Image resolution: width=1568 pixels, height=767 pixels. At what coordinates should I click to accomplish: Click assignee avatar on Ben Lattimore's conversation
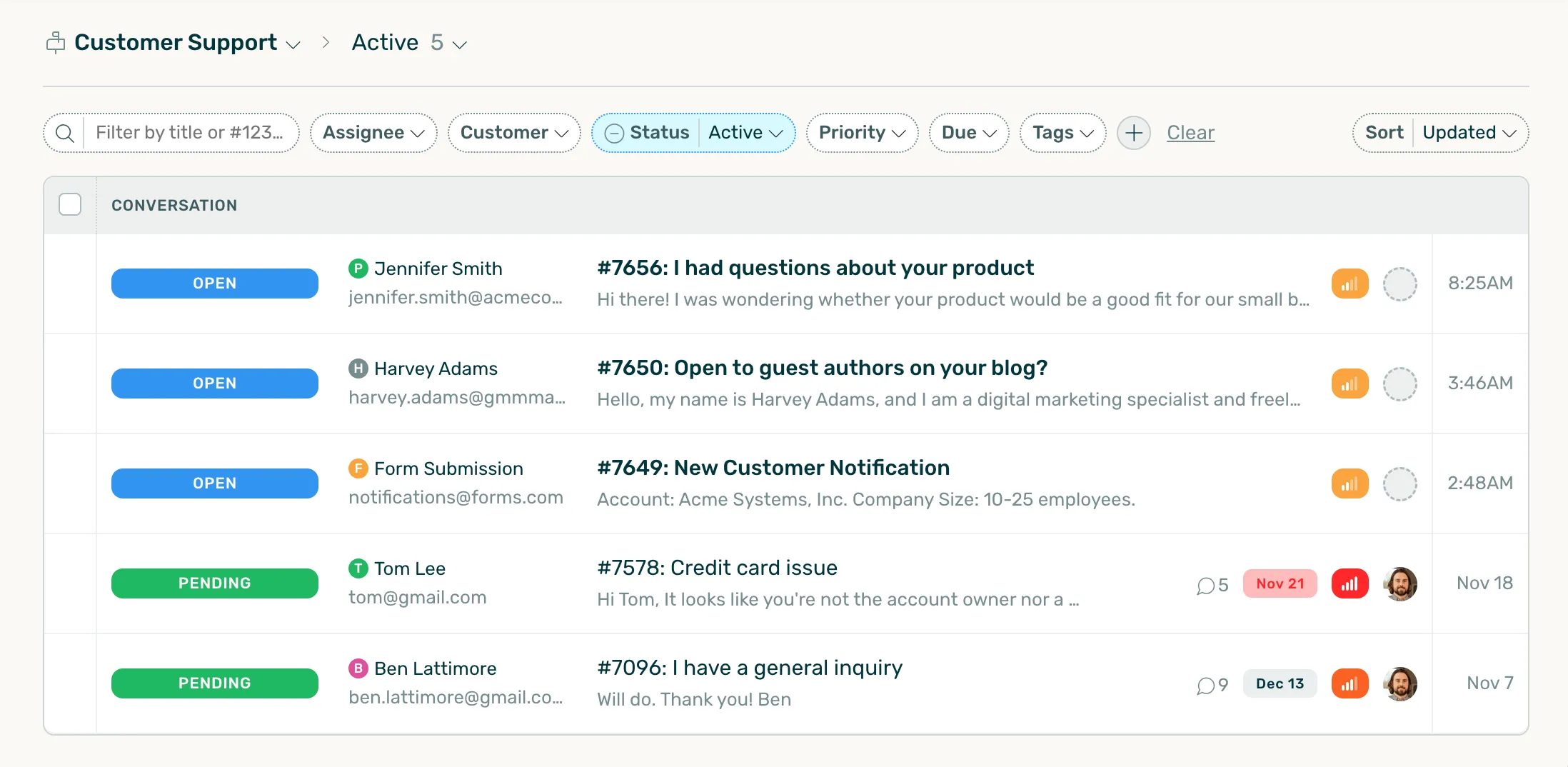[1399, 683]
